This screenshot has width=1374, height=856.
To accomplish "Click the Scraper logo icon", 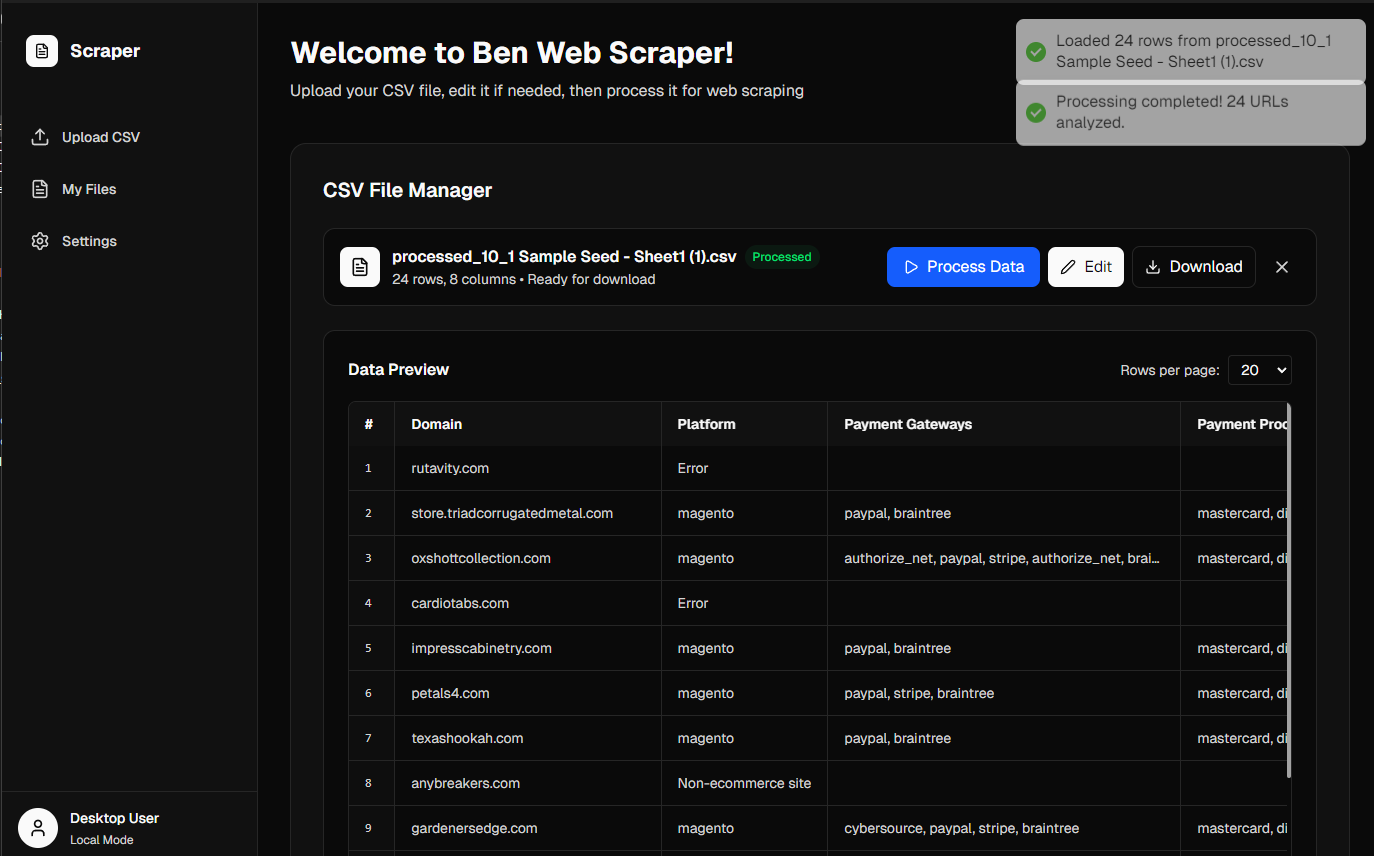I will coord(42,51).
